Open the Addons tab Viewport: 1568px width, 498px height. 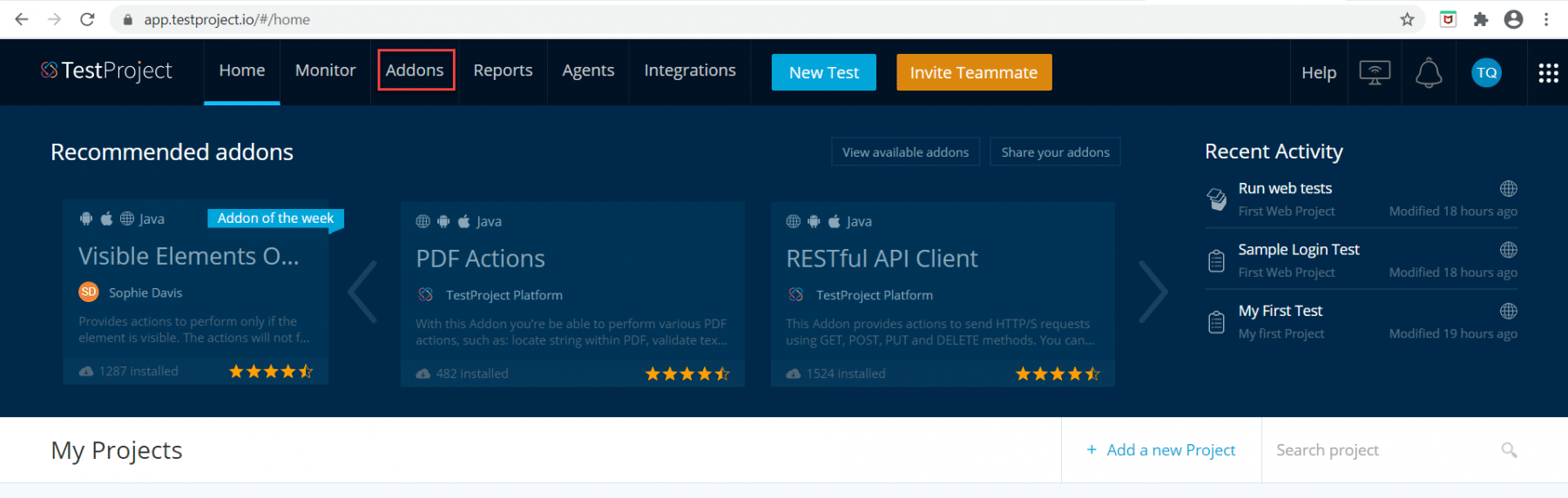tap(416, 70)
